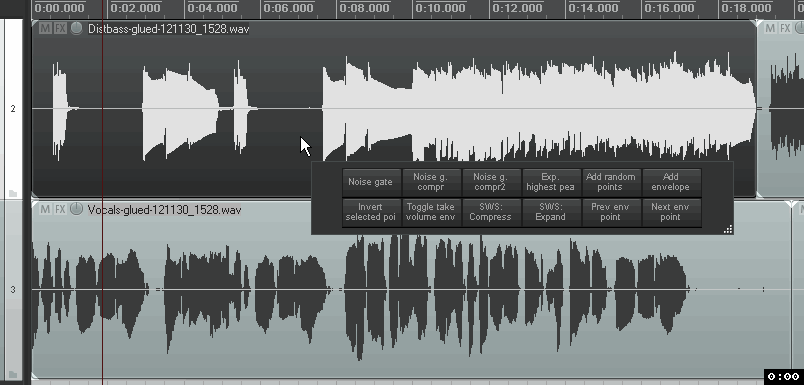Click Add random points button
The height and width of the screenshot is (385, 804).
[611, 182]
